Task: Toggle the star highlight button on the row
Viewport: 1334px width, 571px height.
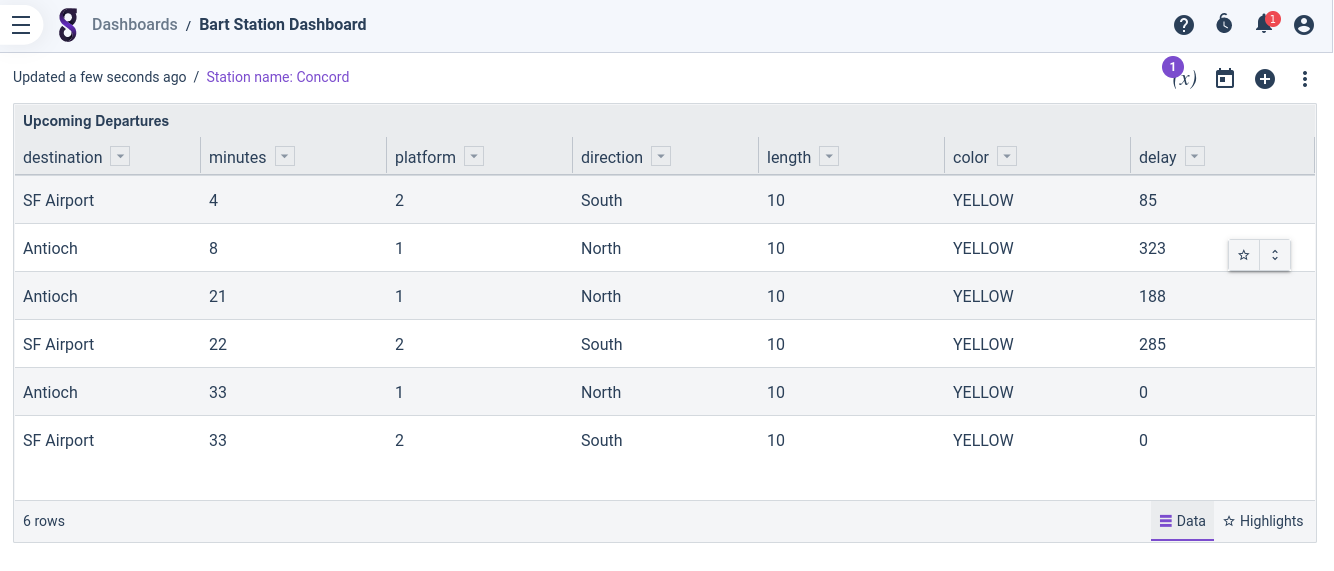Action: (x=1244, y=255)
